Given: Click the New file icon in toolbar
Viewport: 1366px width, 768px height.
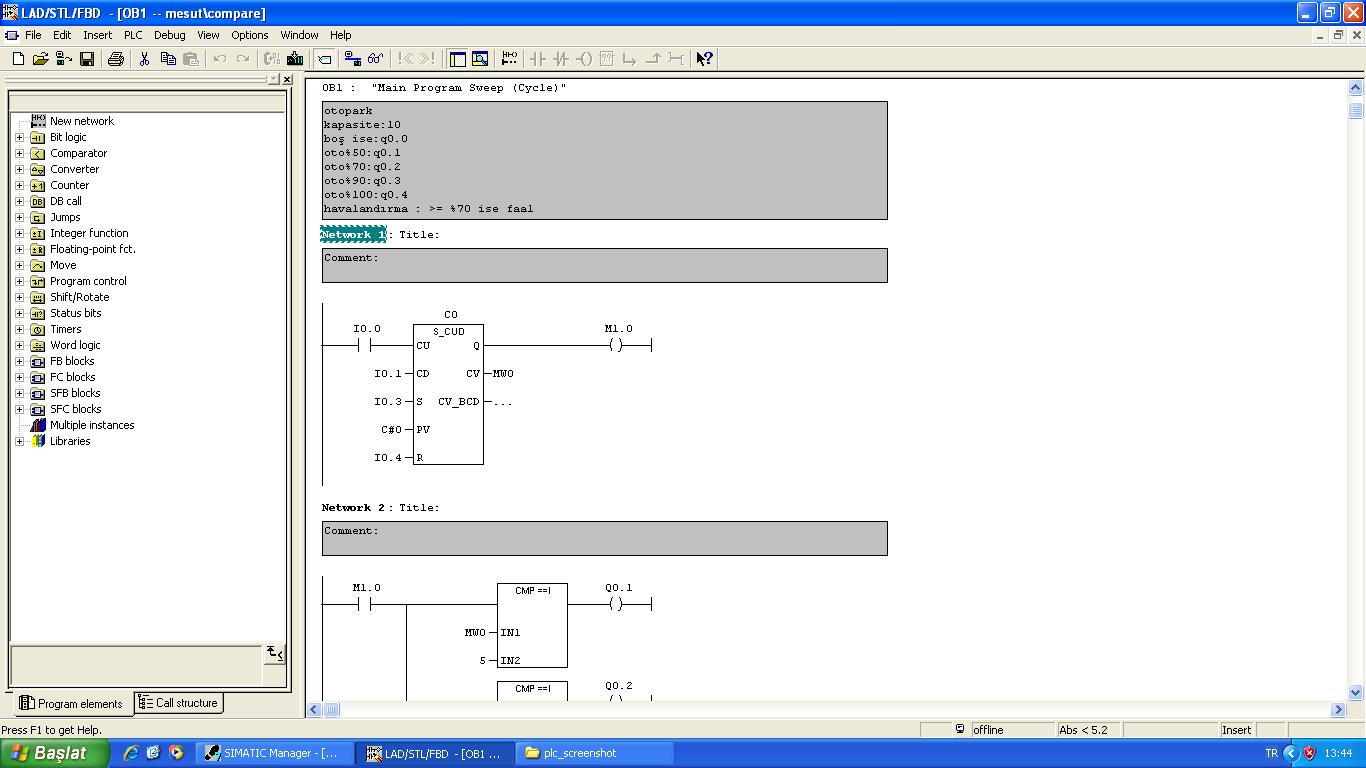Looking at the screenshot, I should (x=18, y=59).
